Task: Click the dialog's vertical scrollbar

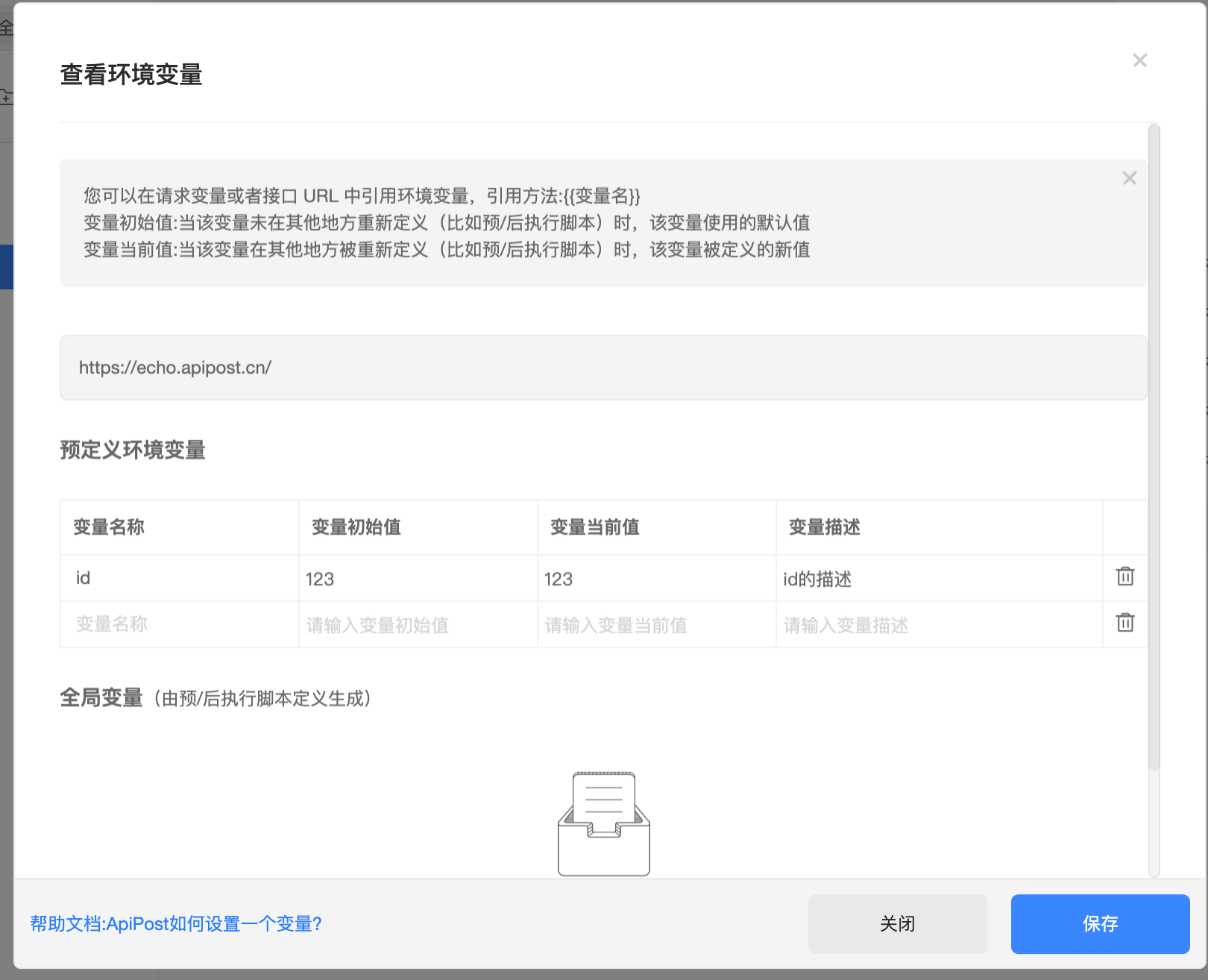Action: pyautogui.click(x=1154, y=447)
